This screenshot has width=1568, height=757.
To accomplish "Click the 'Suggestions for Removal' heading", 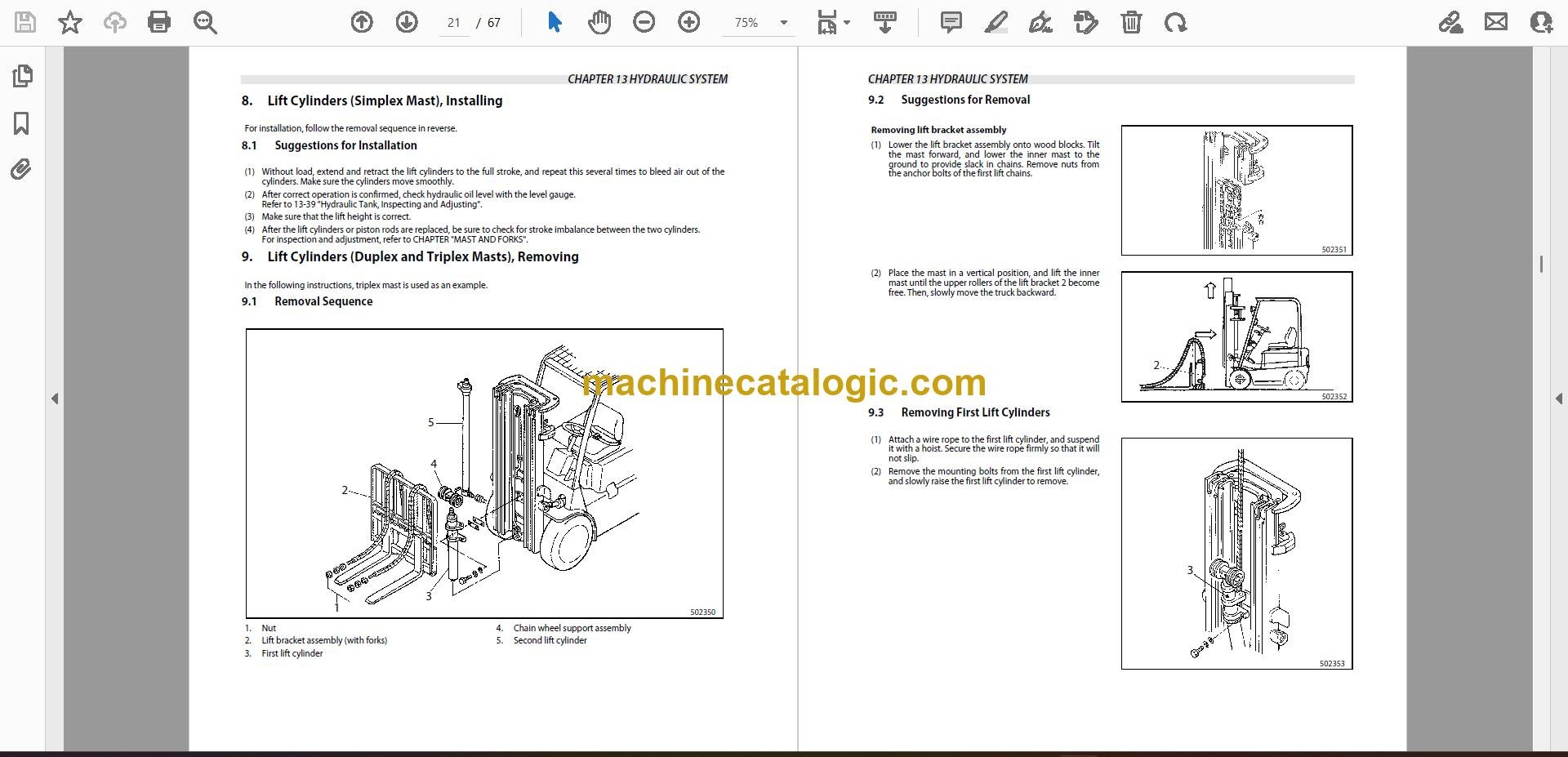I will click(x=965, y=100).
